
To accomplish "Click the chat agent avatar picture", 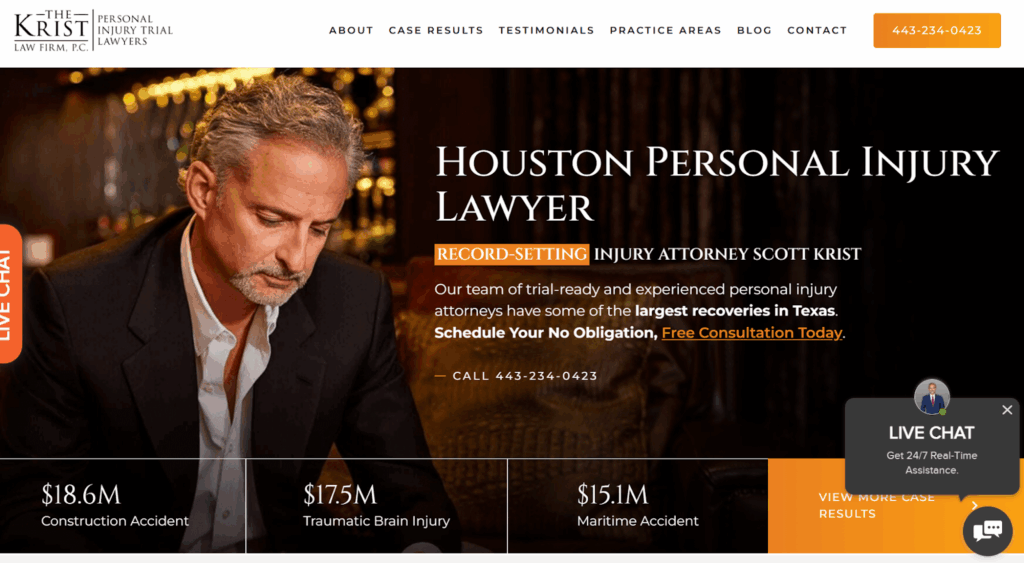I will 931,396.
